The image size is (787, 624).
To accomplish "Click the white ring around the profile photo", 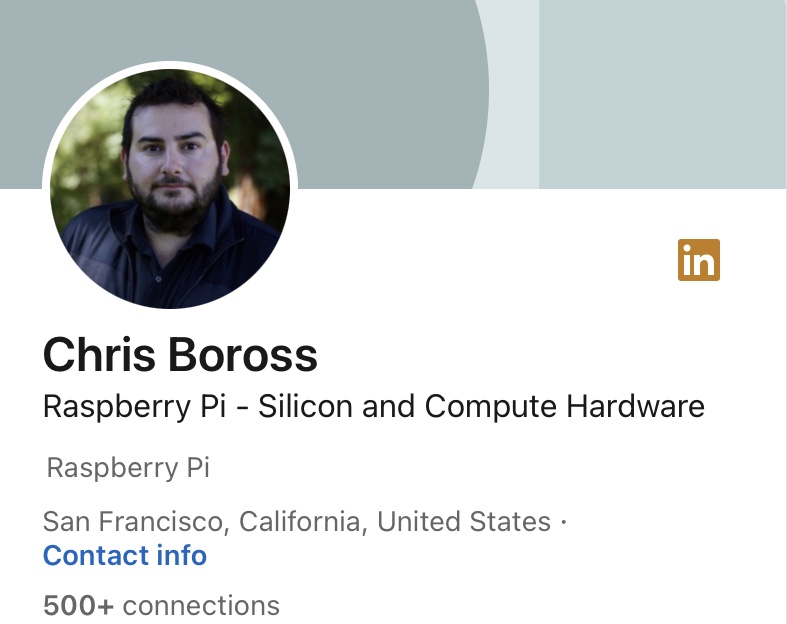I will point(170,66).
